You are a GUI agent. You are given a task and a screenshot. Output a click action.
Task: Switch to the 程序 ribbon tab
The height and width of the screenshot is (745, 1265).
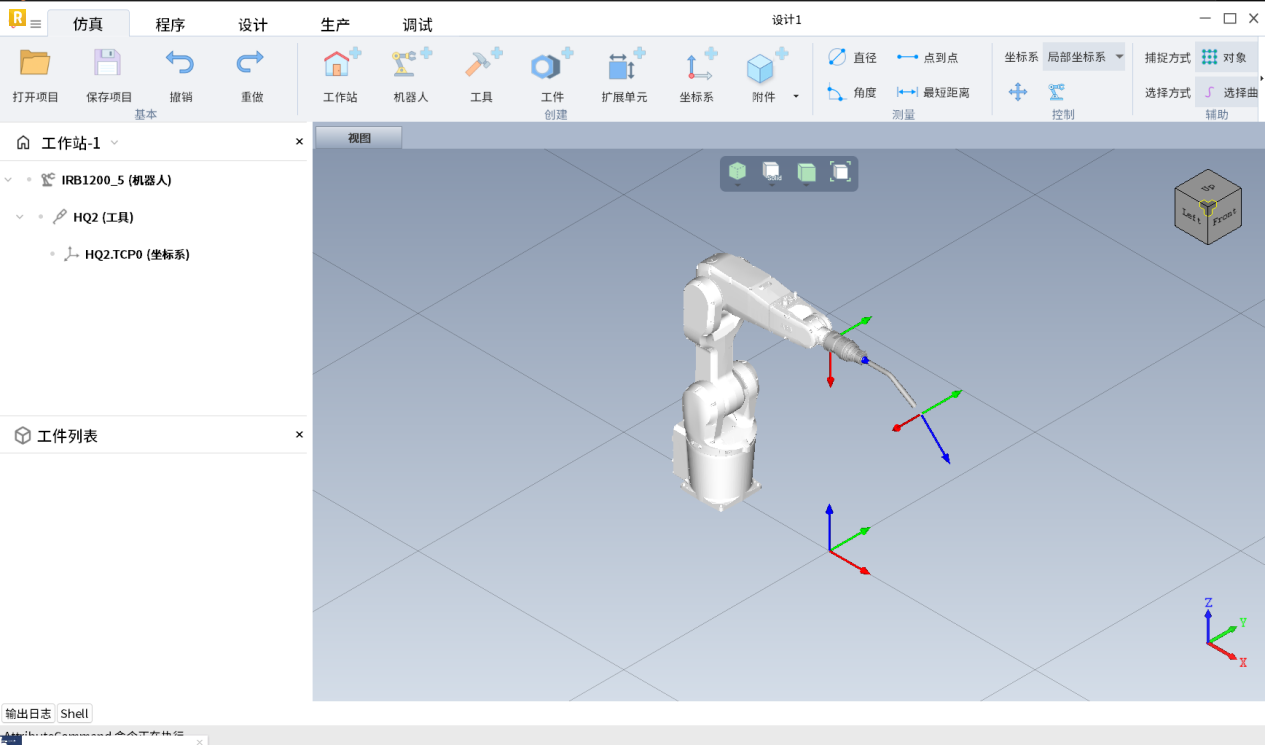[x=170, y=25]
